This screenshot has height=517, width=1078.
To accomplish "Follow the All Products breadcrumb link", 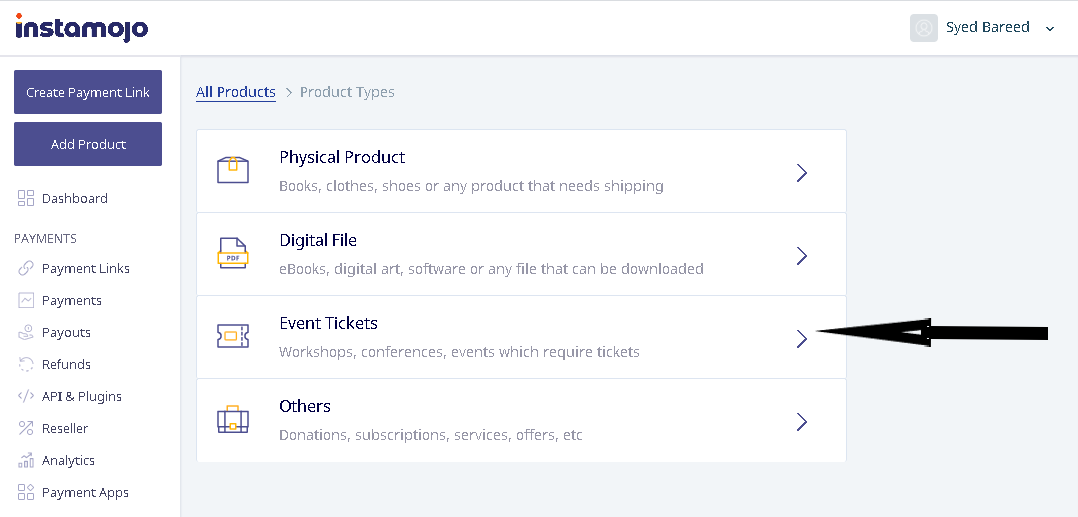I will pos(236,92).
